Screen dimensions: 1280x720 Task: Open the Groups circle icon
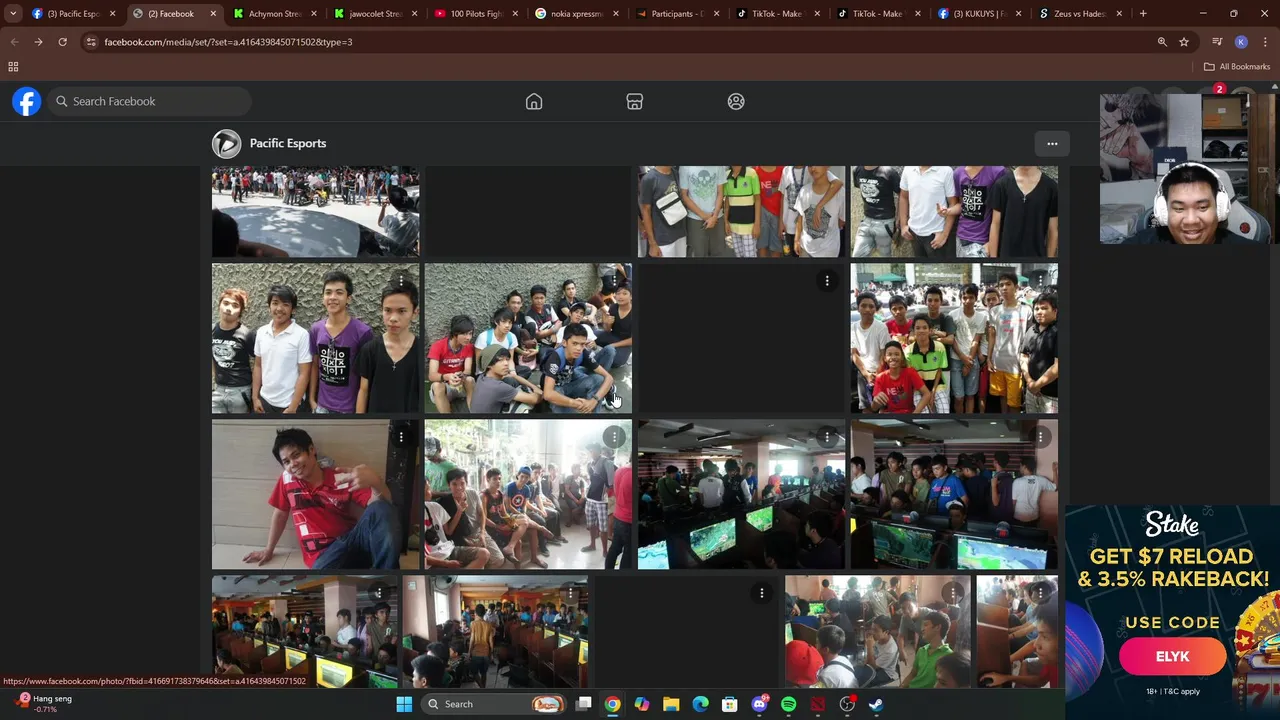pyautogui.click(x=736, y=102)
